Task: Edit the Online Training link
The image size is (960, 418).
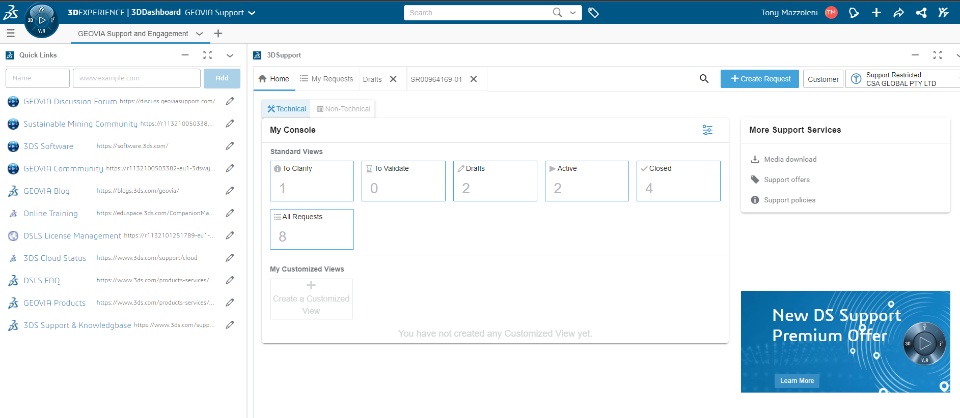Action: click(230, 213)
